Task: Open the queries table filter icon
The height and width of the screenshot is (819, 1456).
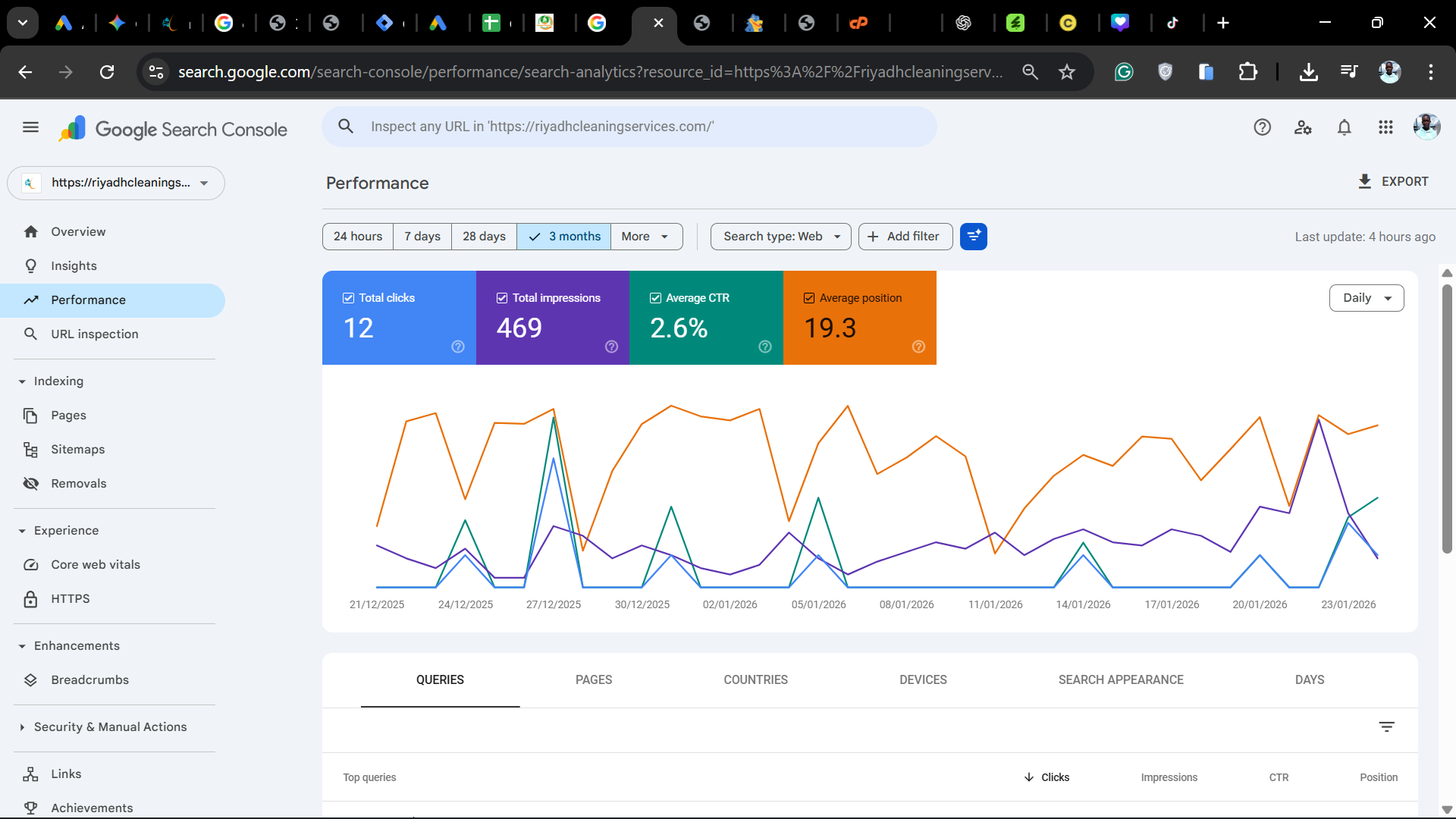Action: tap(1387, 726)
